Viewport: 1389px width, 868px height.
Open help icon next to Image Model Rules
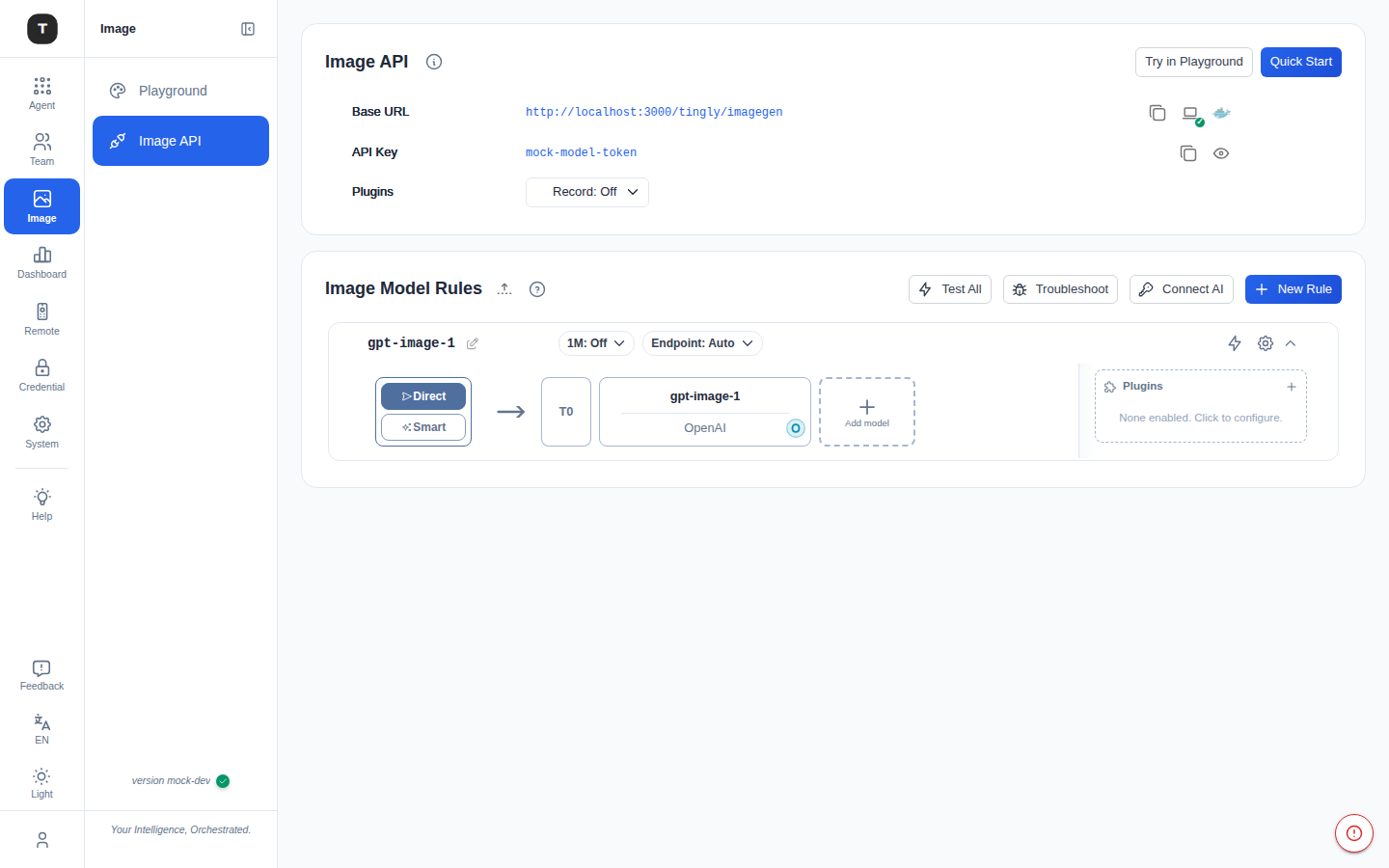537,289
